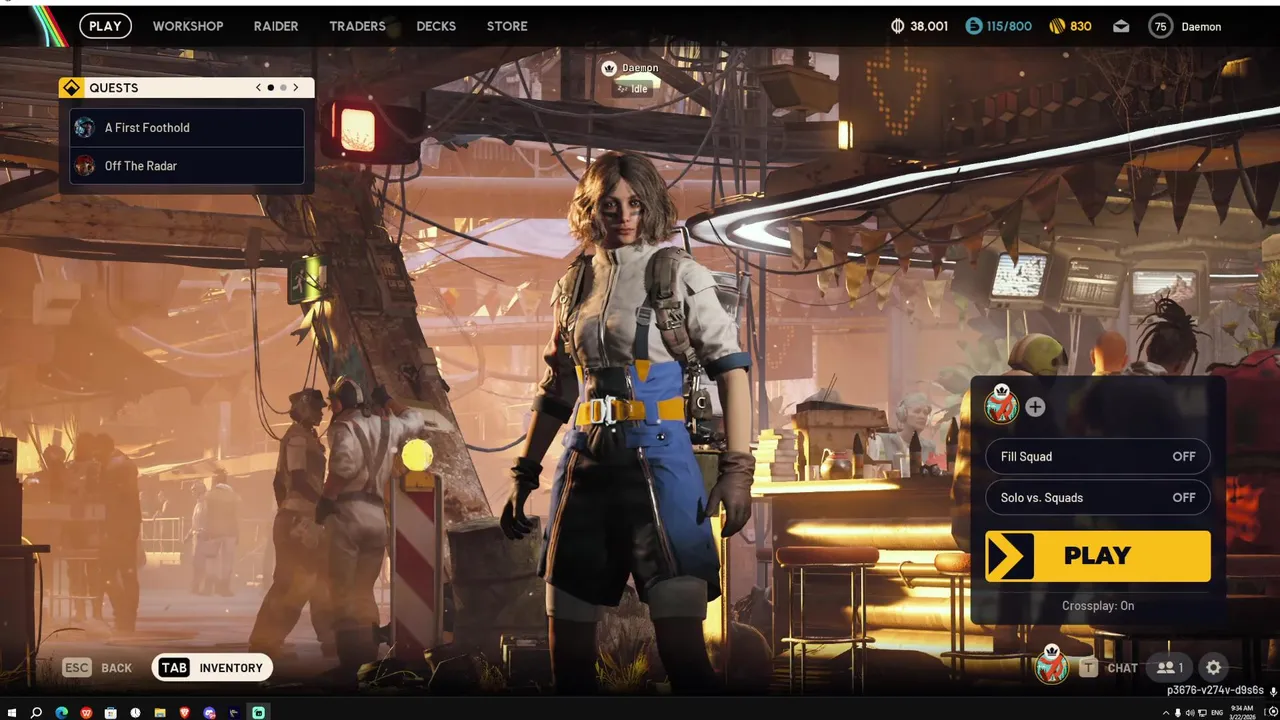
Task: Click the Off The Radar quest icon
Action: click(85, 166)
